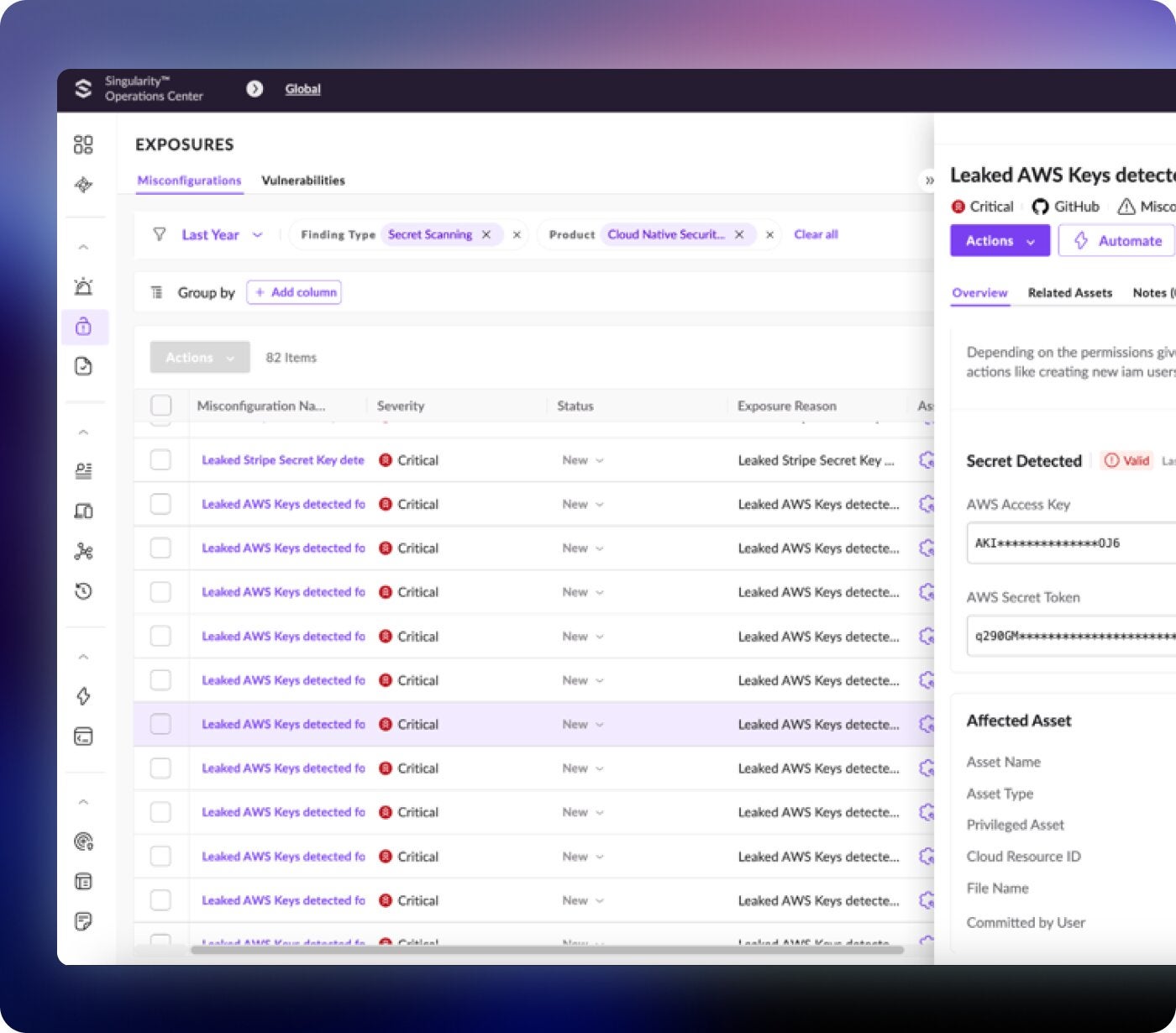Expand the Actions dropdown in details panel

click(1000, 241)
